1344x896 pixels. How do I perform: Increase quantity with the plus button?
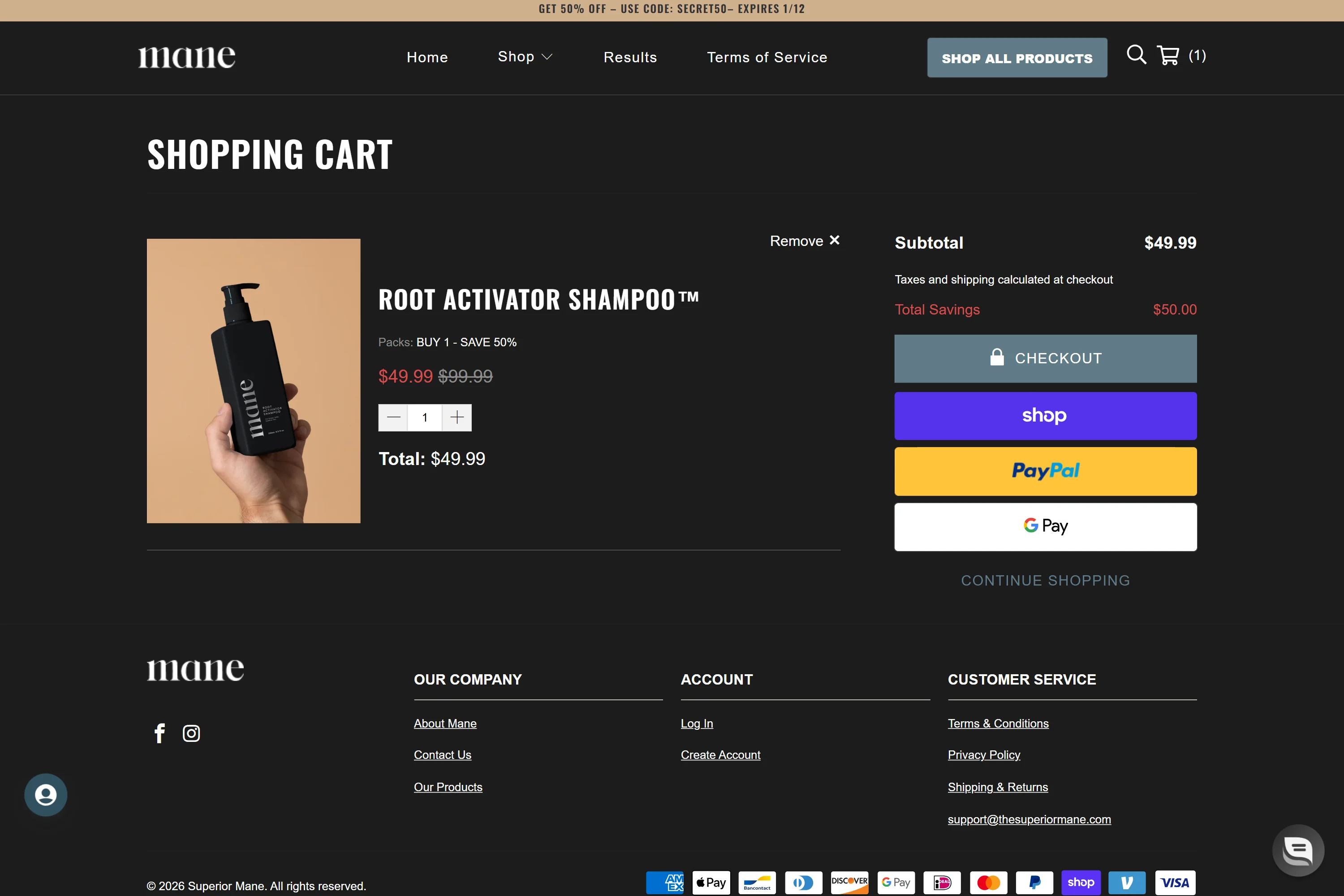pos(457,418)
